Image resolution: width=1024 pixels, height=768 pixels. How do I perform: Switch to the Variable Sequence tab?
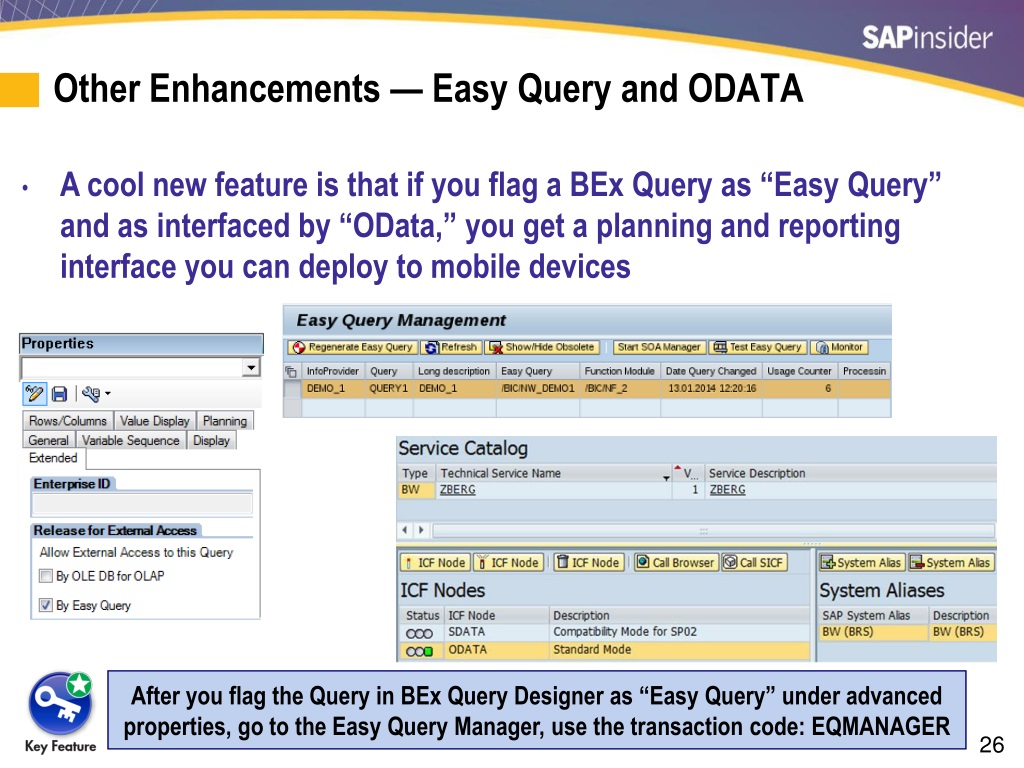pyautogui.click(x=131, y=441)
